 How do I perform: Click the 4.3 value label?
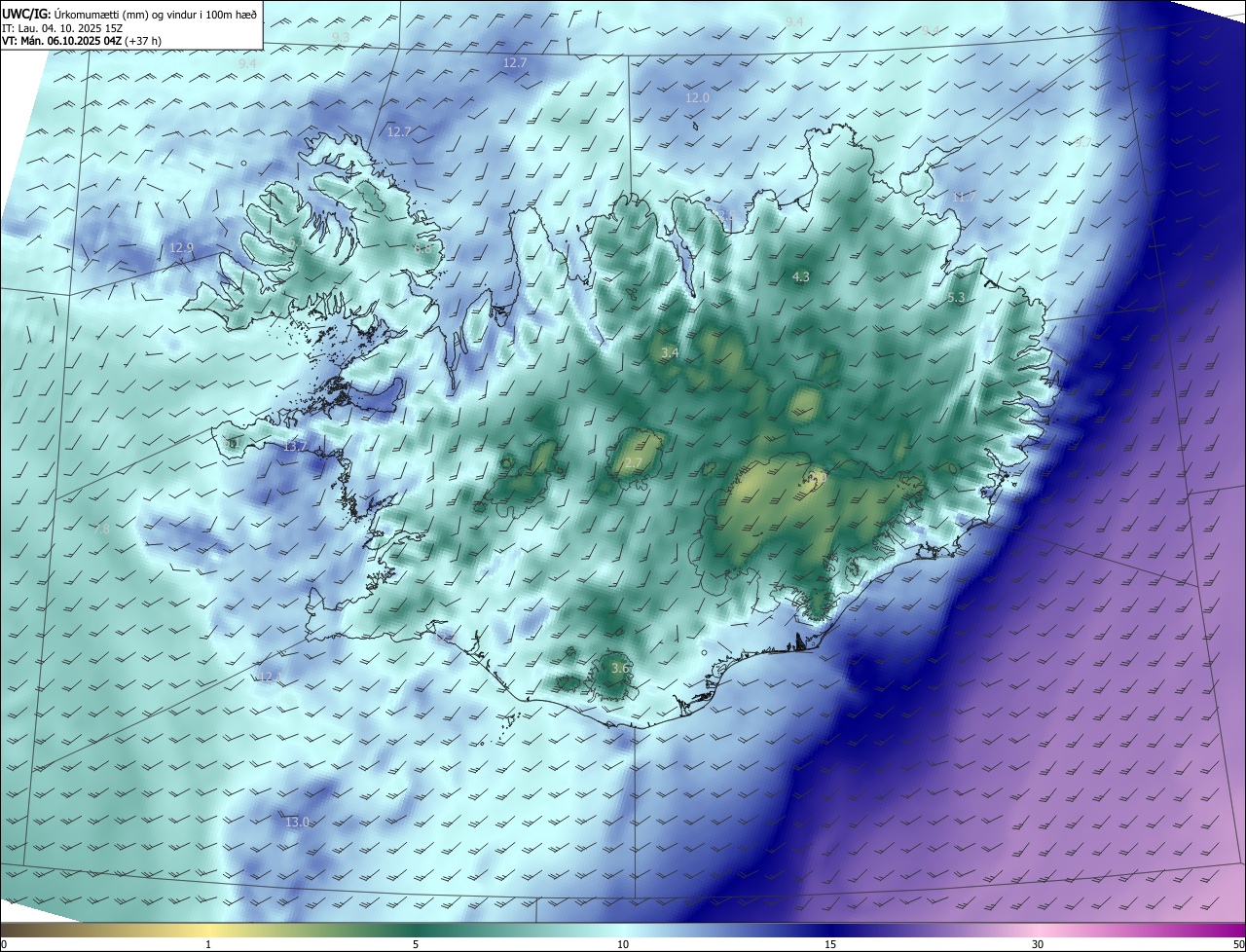pos(800,277)
